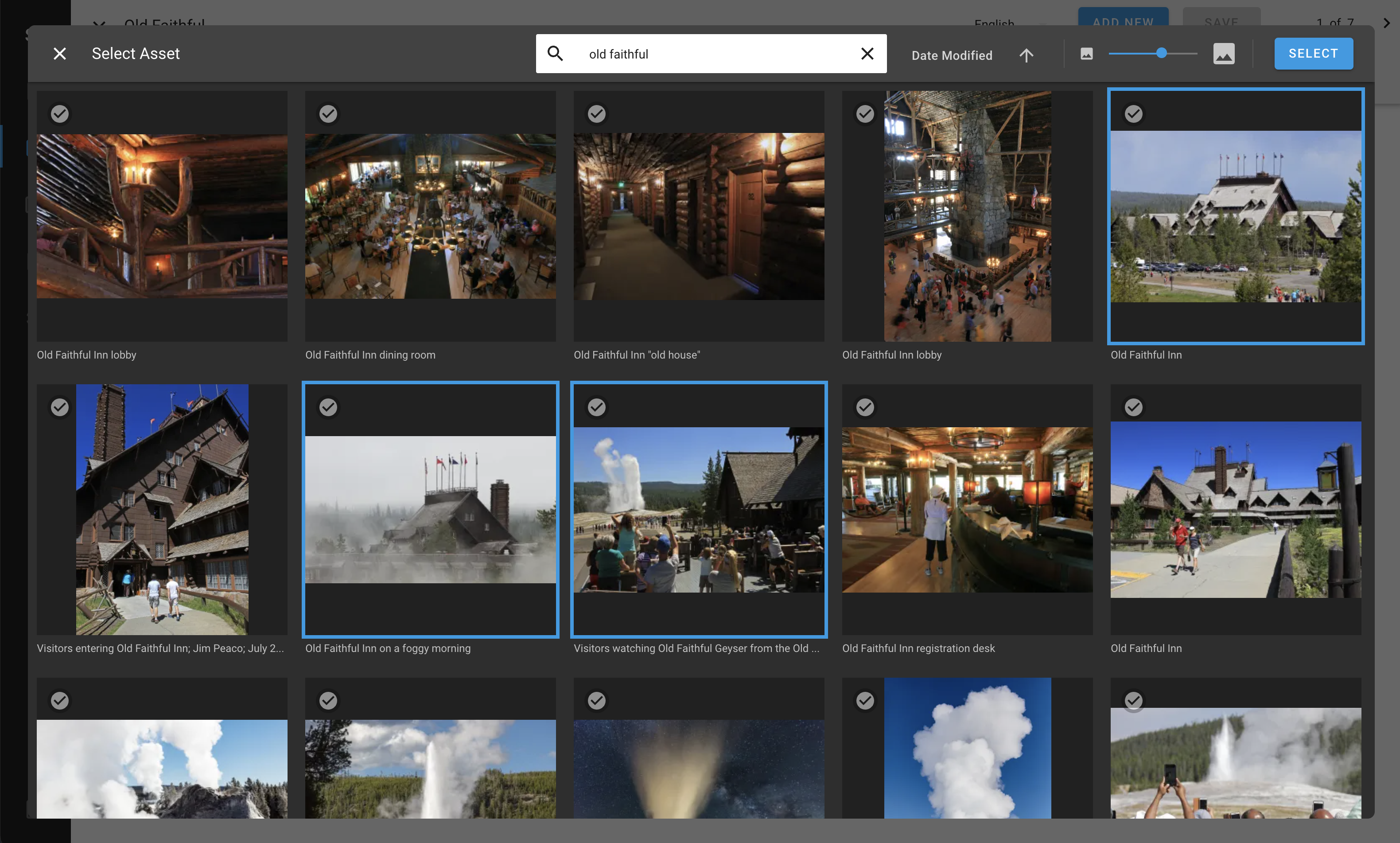1400x843 pixels.
Task: Click the small thumbnail size icon
Action: (x=1087, y=53)
